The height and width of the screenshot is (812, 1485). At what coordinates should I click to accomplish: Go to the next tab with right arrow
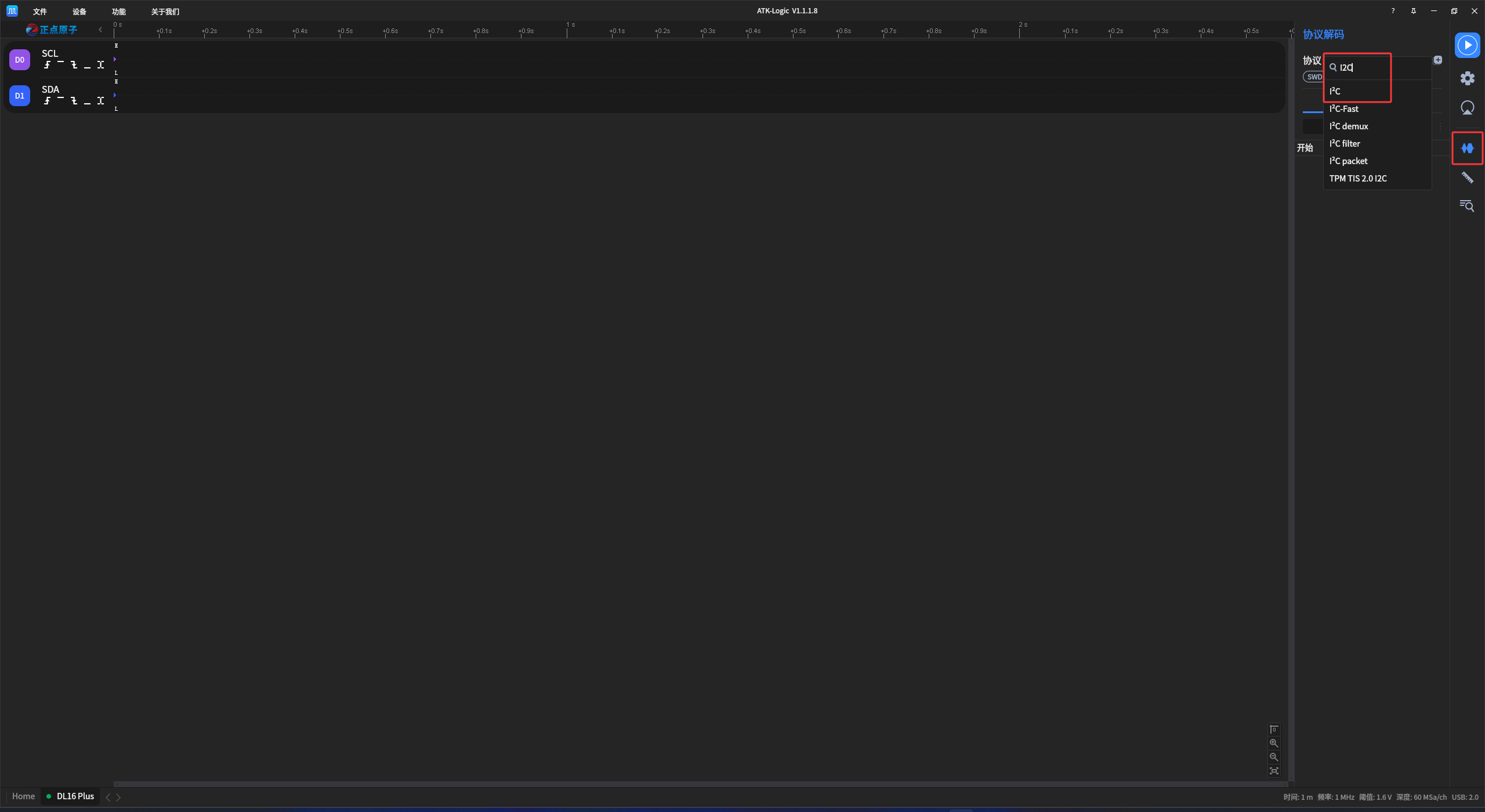click(x=118, y=797)
